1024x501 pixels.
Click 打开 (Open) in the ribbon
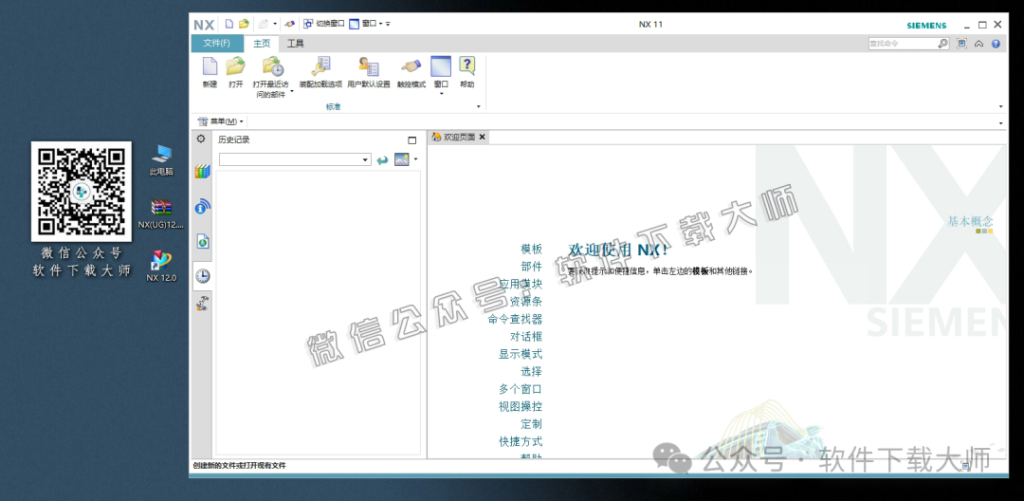point(236,73)
